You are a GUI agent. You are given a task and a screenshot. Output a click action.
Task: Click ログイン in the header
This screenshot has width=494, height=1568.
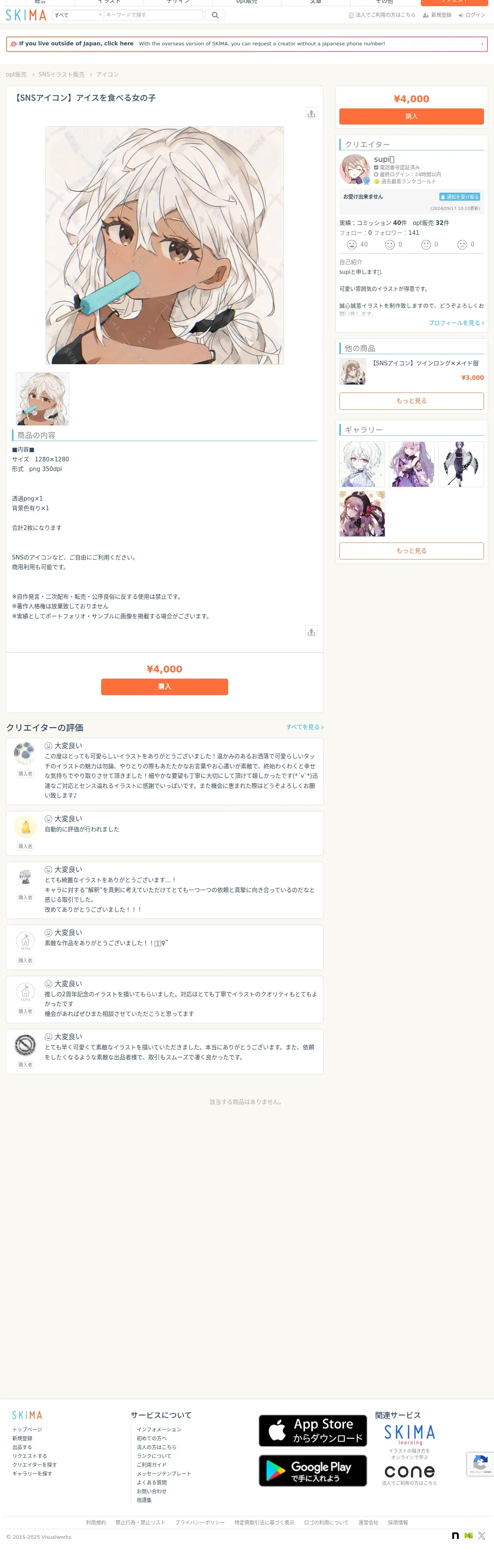coord(472,15)
